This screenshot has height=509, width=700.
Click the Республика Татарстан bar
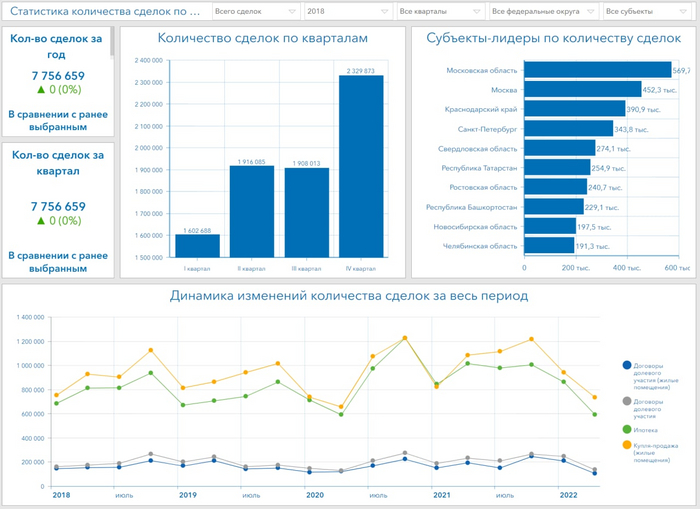pyautogui.click(x=557, y=167)
